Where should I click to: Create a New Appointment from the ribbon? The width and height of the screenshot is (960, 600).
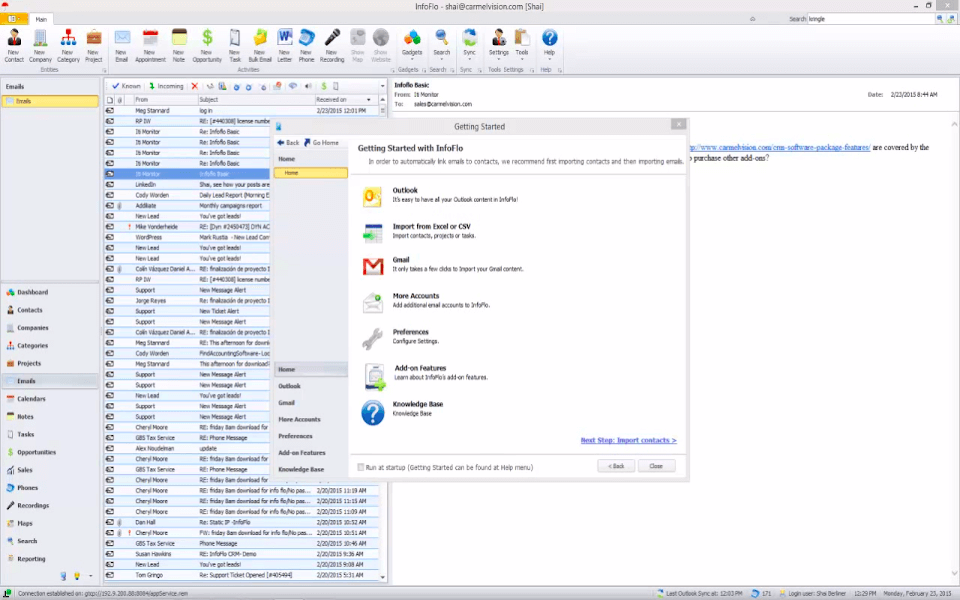(x=150, y=45)
